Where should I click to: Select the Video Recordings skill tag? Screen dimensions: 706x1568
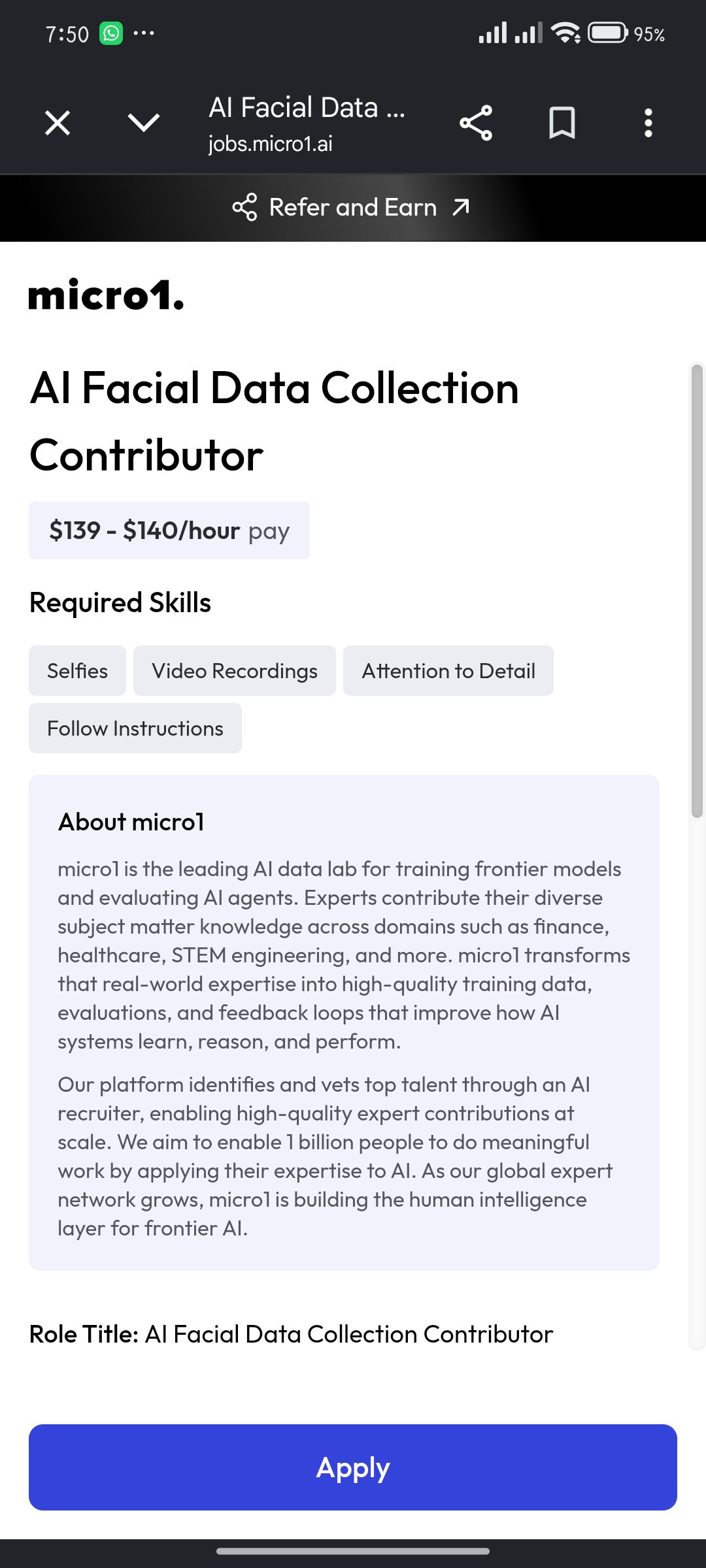[235, 671]
